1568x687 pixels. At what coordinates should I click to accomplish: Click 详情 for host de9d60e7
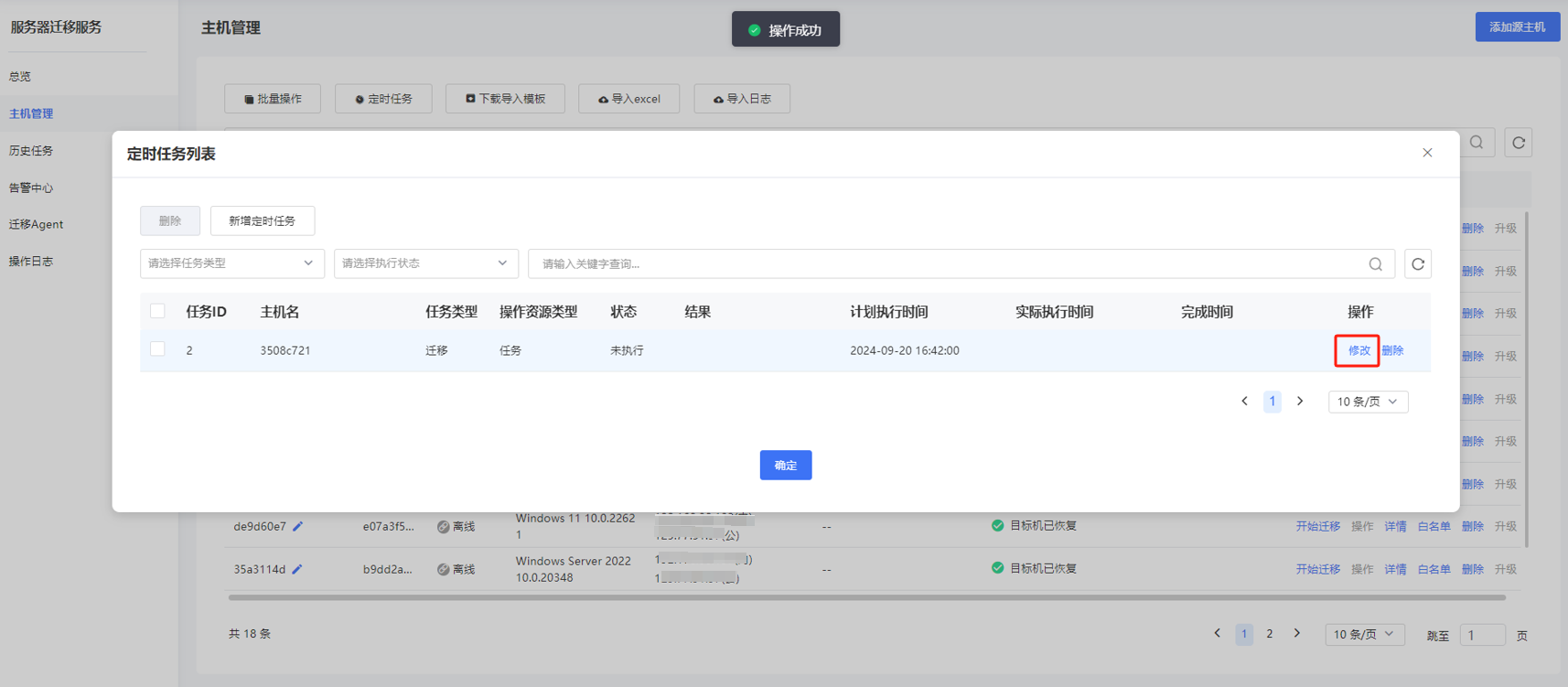1395,526
